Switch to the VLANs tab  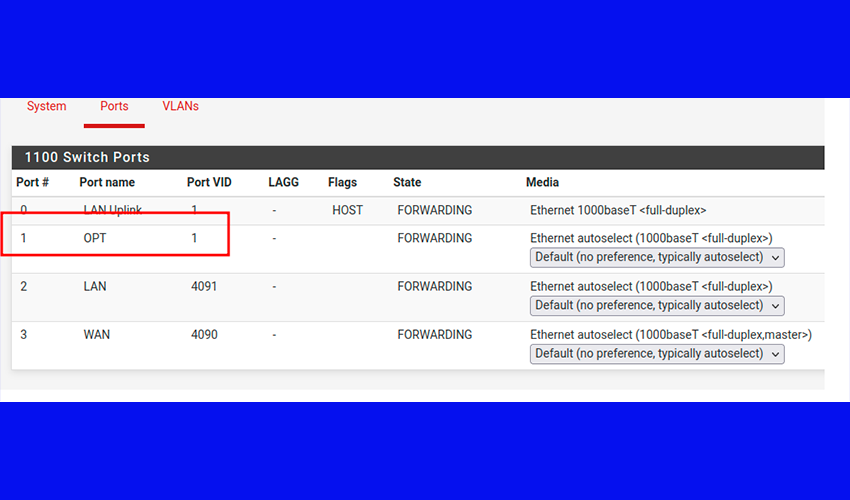[181, 106]
